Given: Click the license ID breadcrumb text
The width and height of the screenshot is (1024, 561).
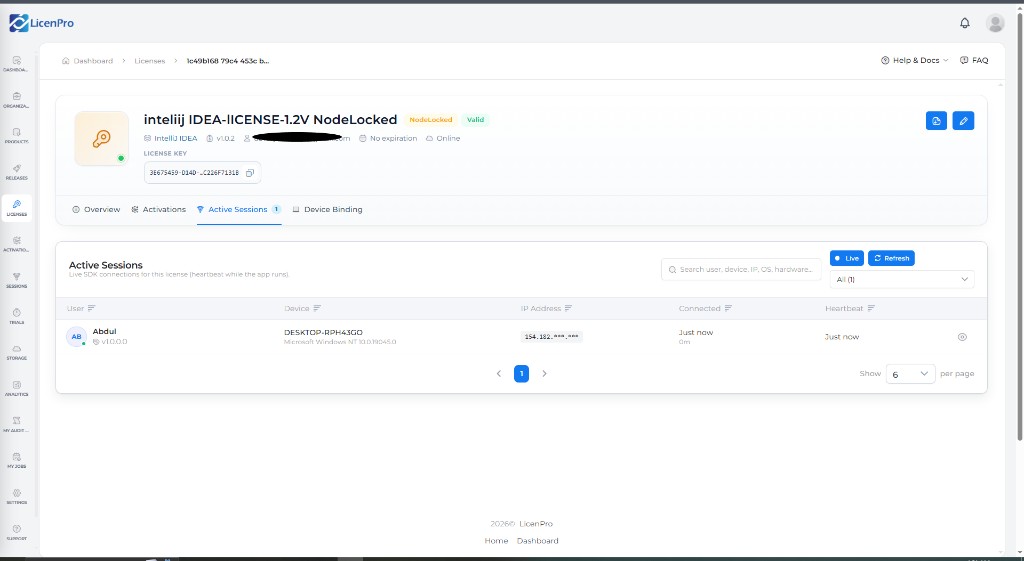Looking at the screenshot, I should click(x=228, y=61).
